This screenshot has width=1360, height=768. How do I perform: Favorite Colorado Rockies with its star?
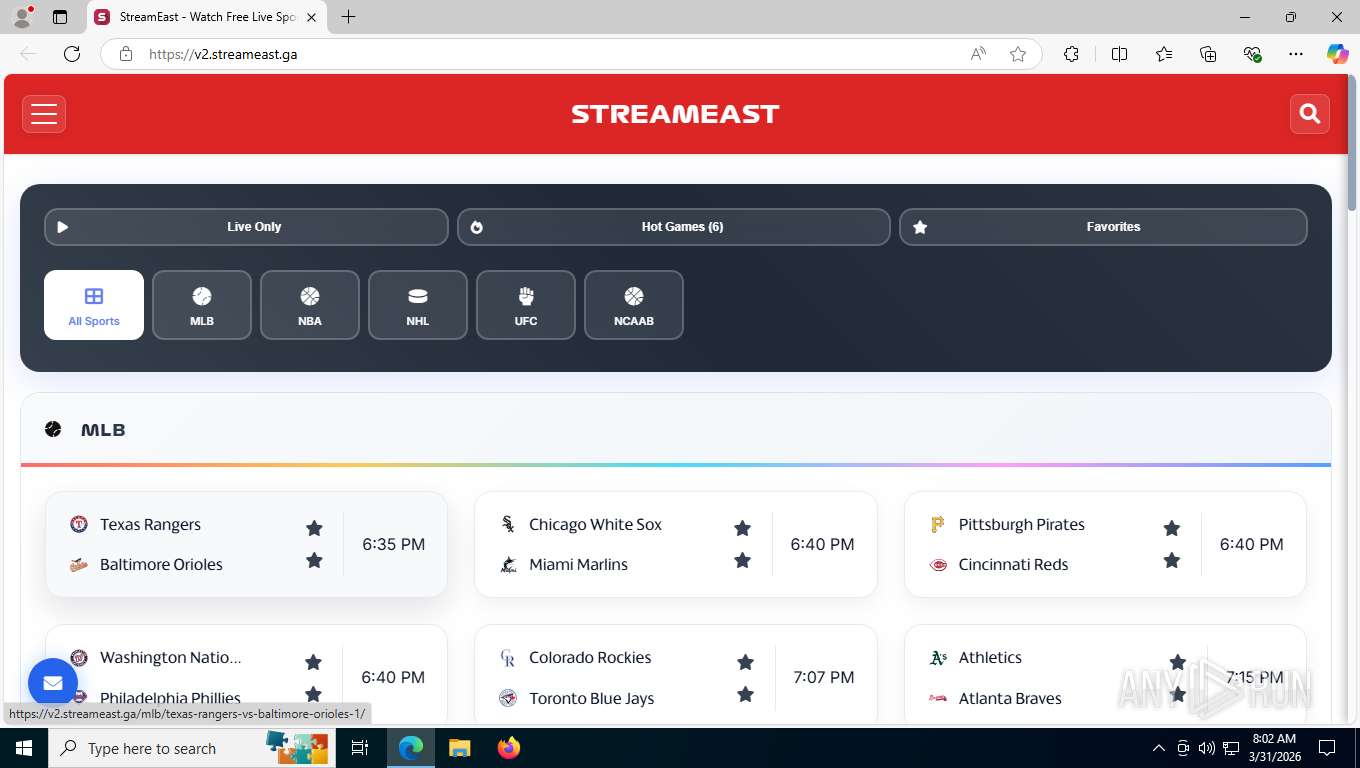[745, 662]
